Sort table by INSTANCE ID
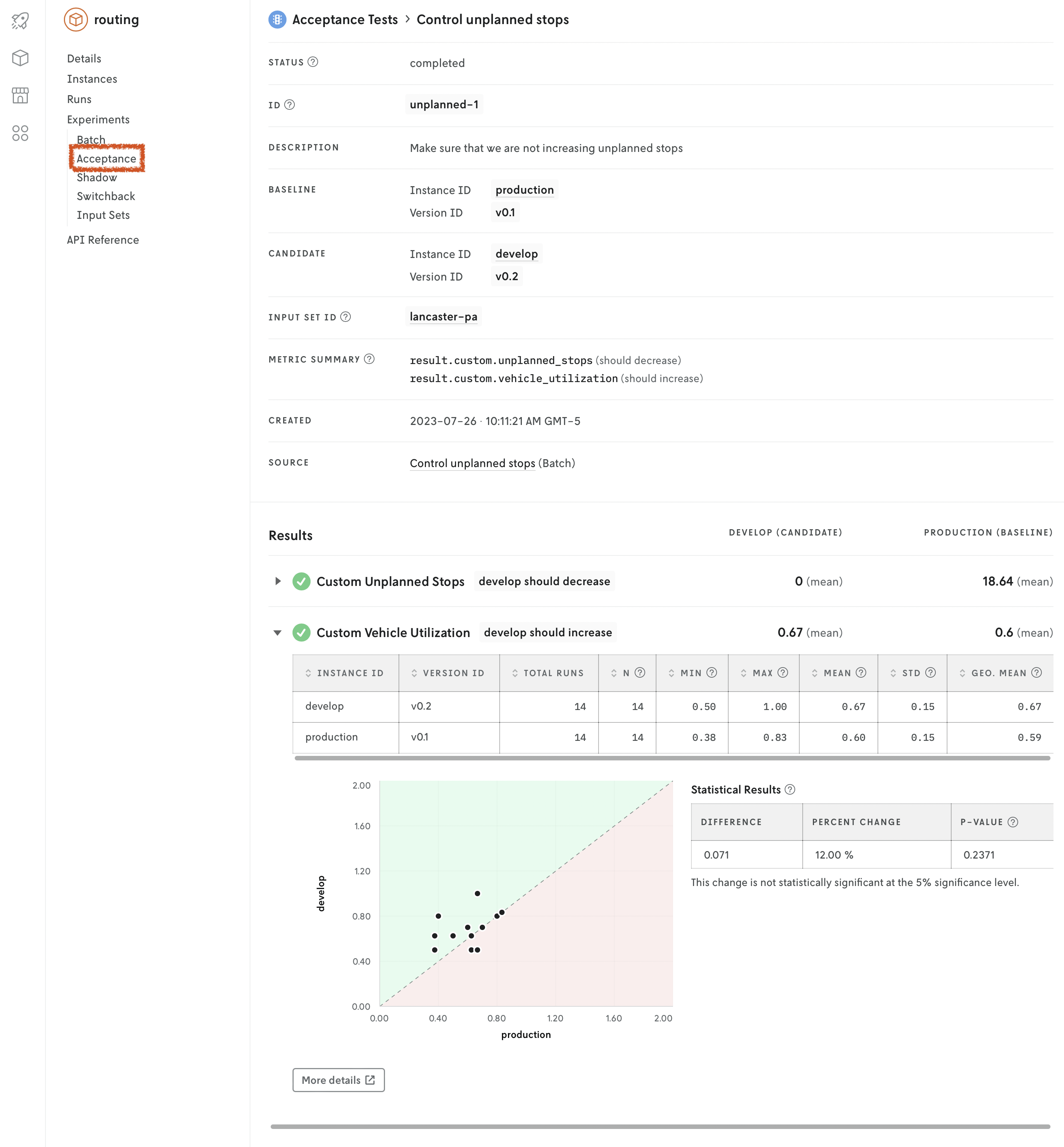This screenshot has height=1147, width=1064. tap(308, 673)
